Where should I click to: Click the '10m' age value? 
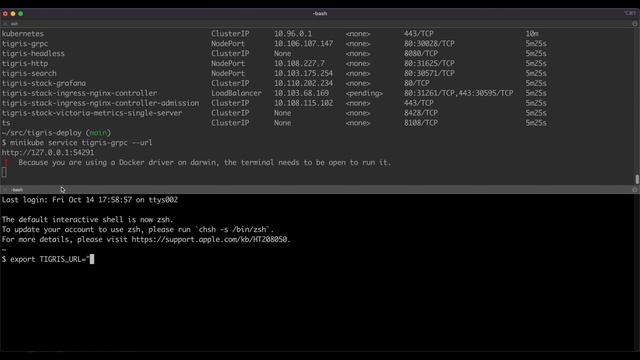tap(532, 34)
